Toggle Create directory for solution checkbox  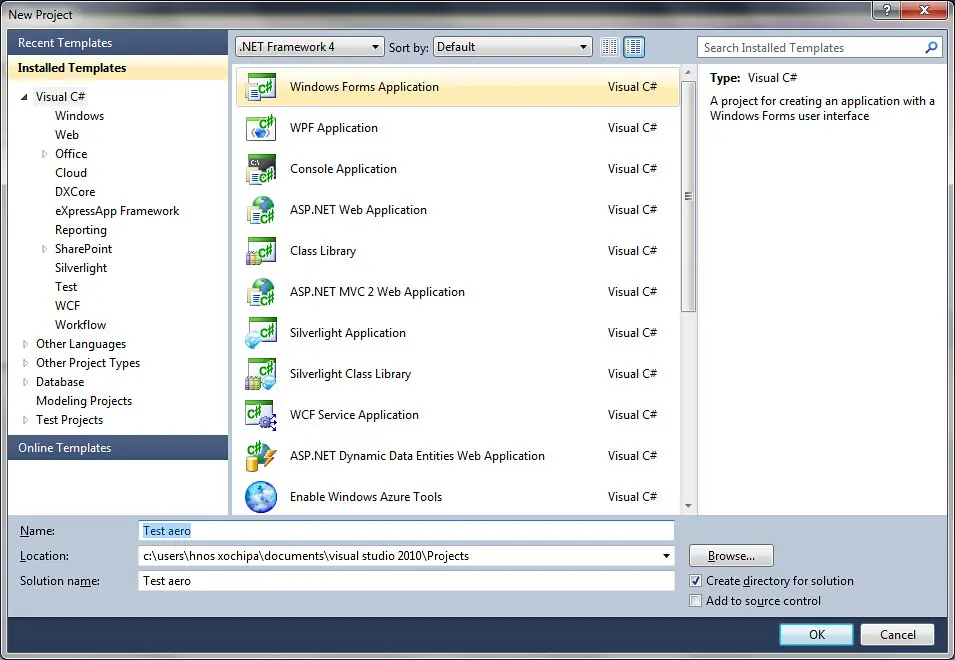click(x=696, y=581)
